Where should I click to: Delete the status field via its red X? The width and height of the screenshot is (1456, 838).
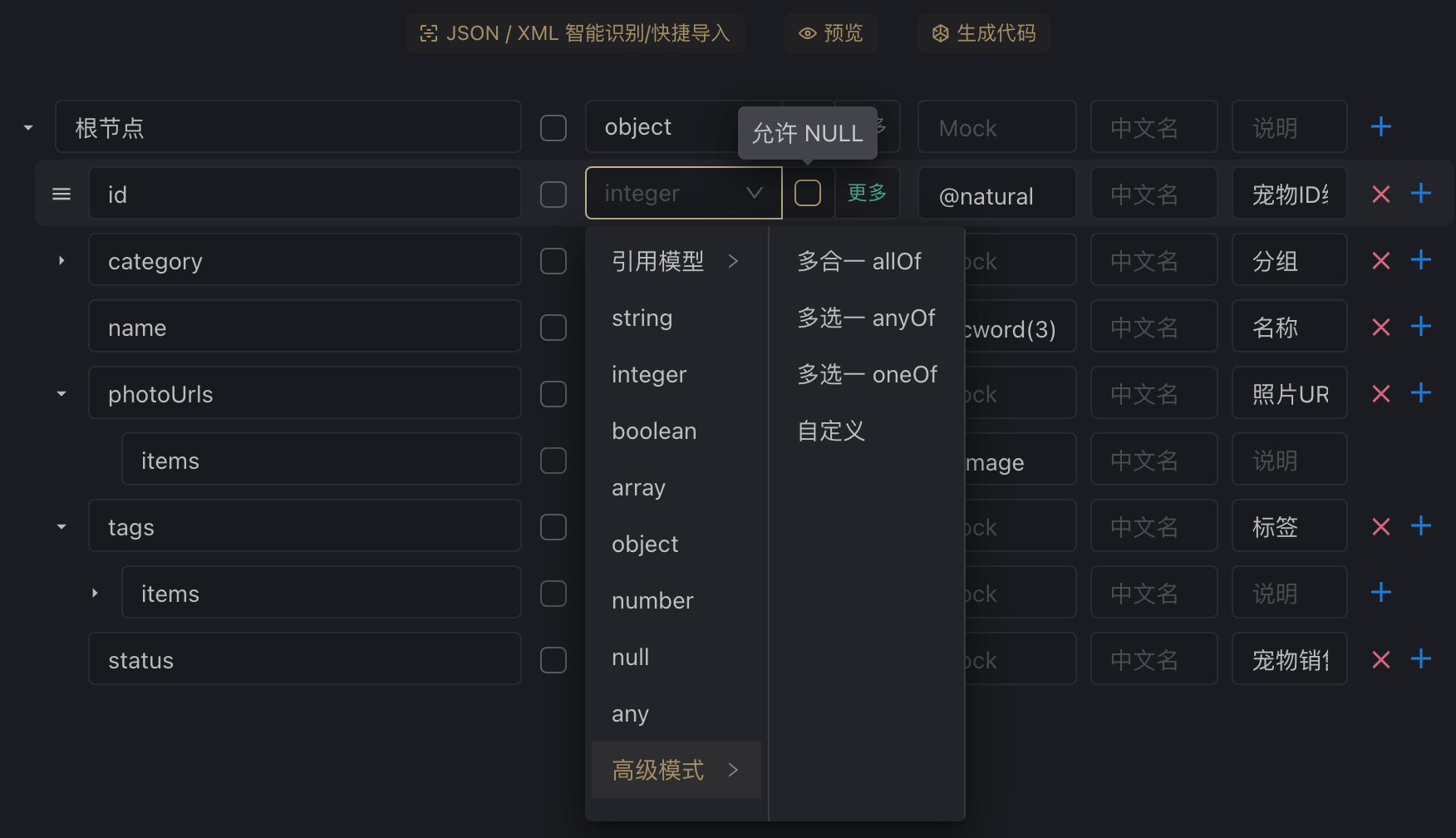tap(1380, 659)
